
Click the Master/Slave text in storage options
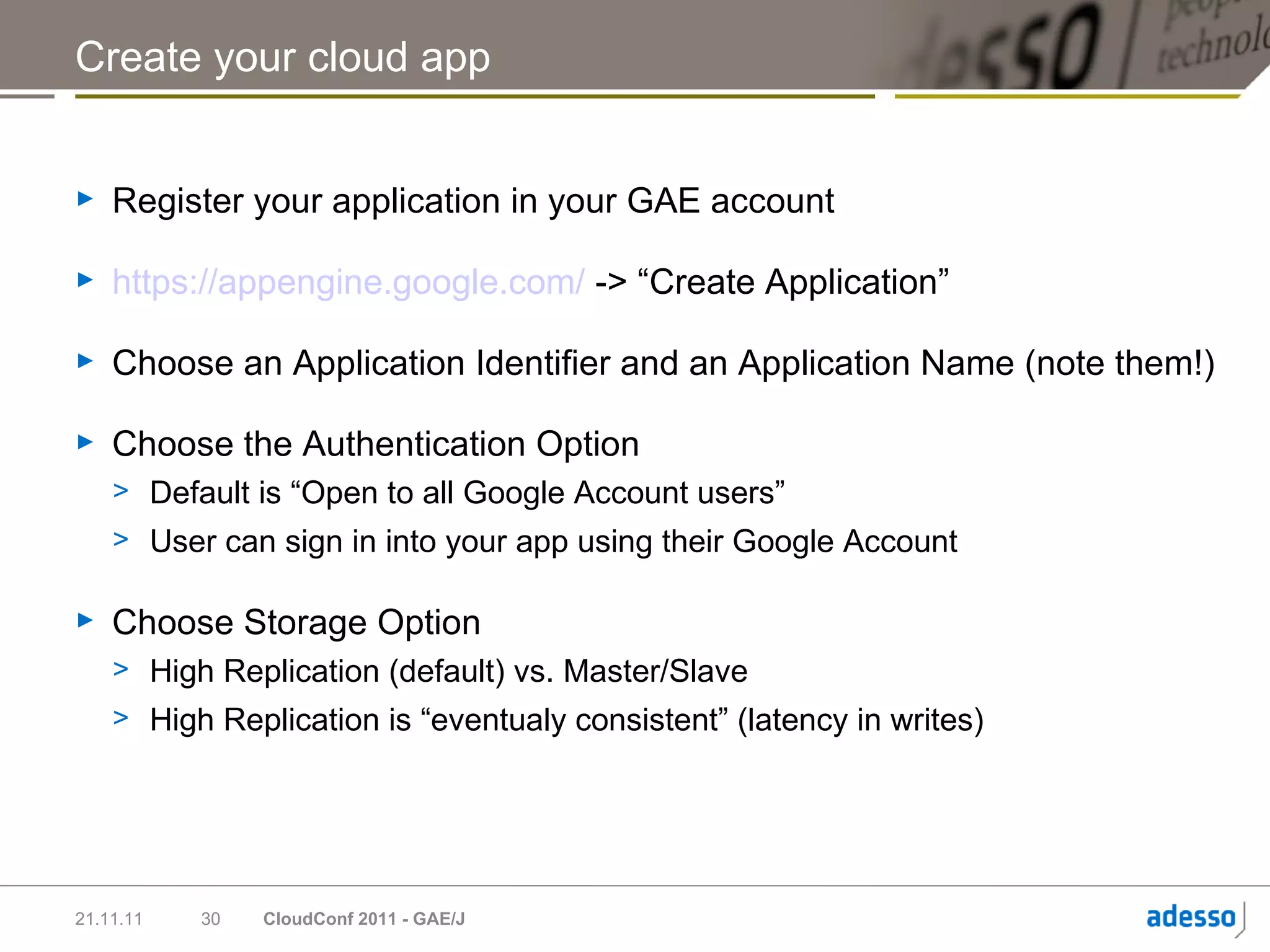(655, 671)
